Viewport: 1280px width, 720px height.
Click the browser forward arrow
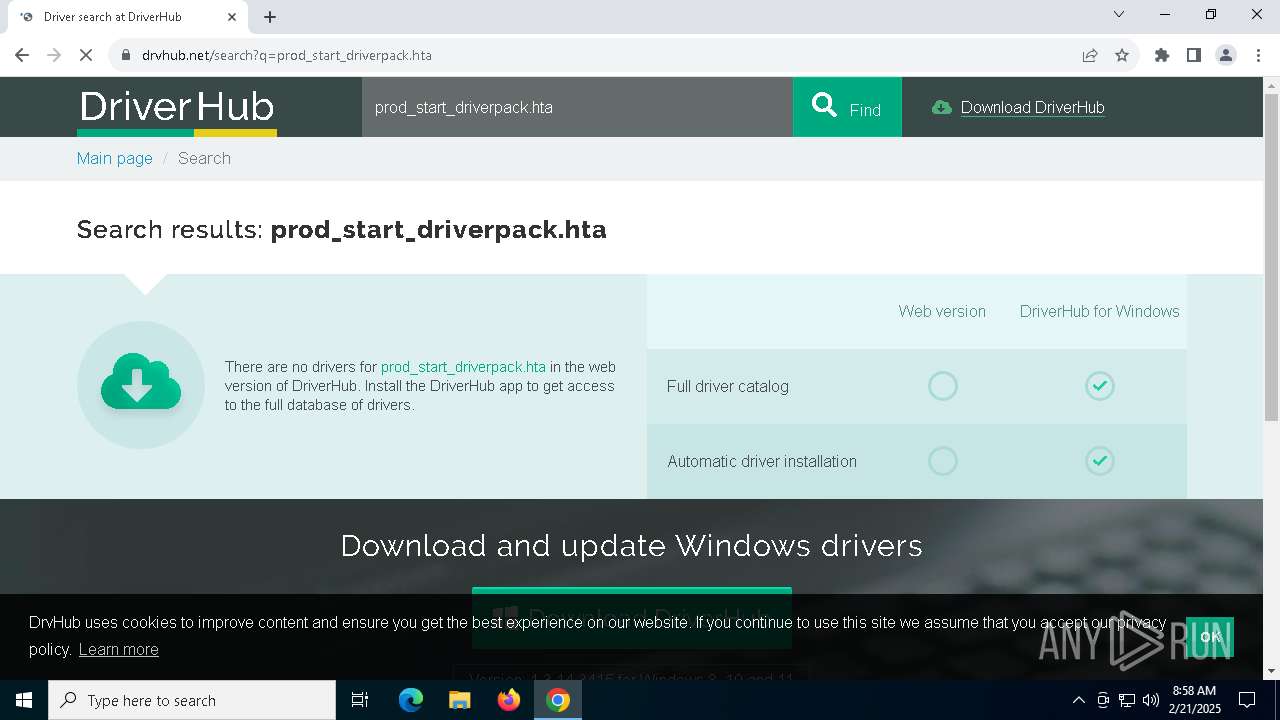coord(54,55)
